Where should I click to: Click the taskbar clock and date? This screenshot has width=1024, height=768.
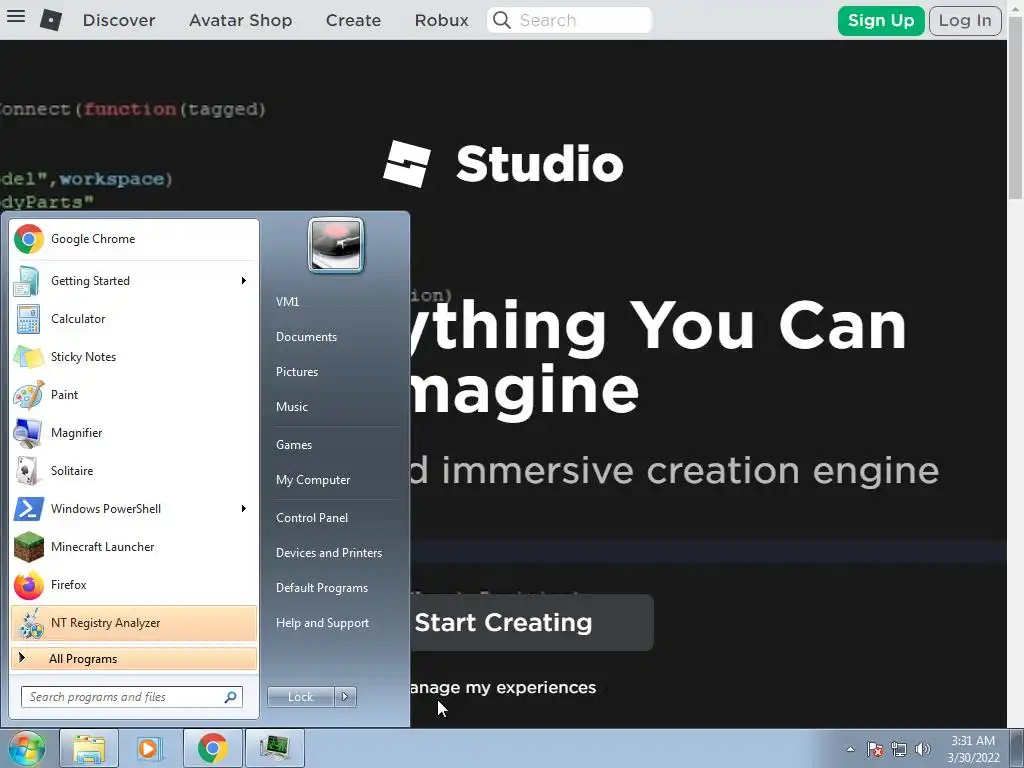point(973,749)
